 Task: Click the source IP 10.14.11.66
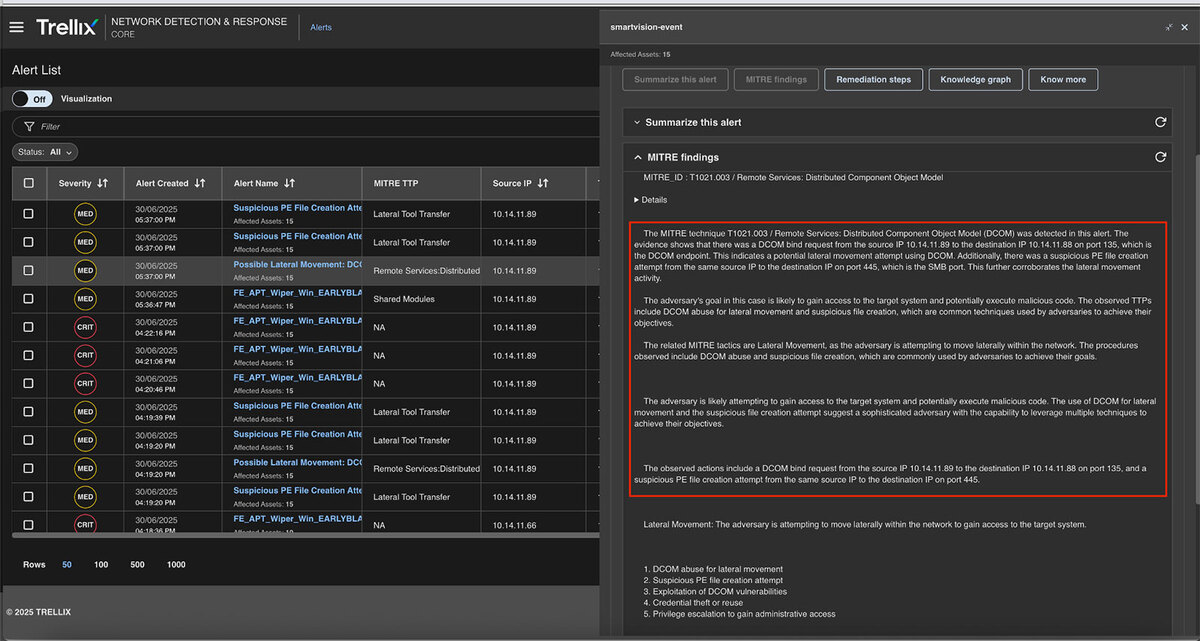(x=515, y=525)
